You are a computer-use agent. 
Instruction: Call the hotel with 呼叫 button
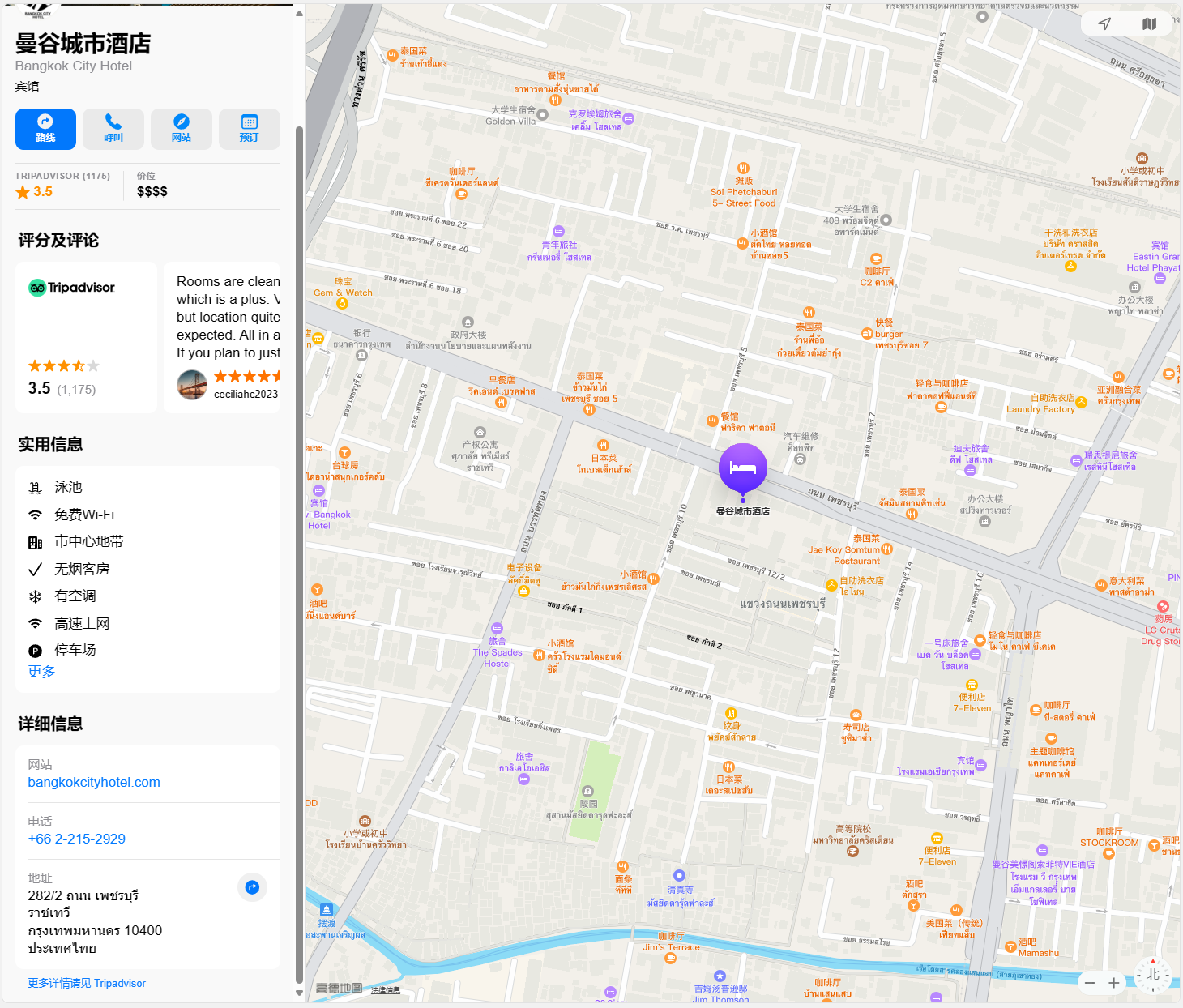[113, 129]
